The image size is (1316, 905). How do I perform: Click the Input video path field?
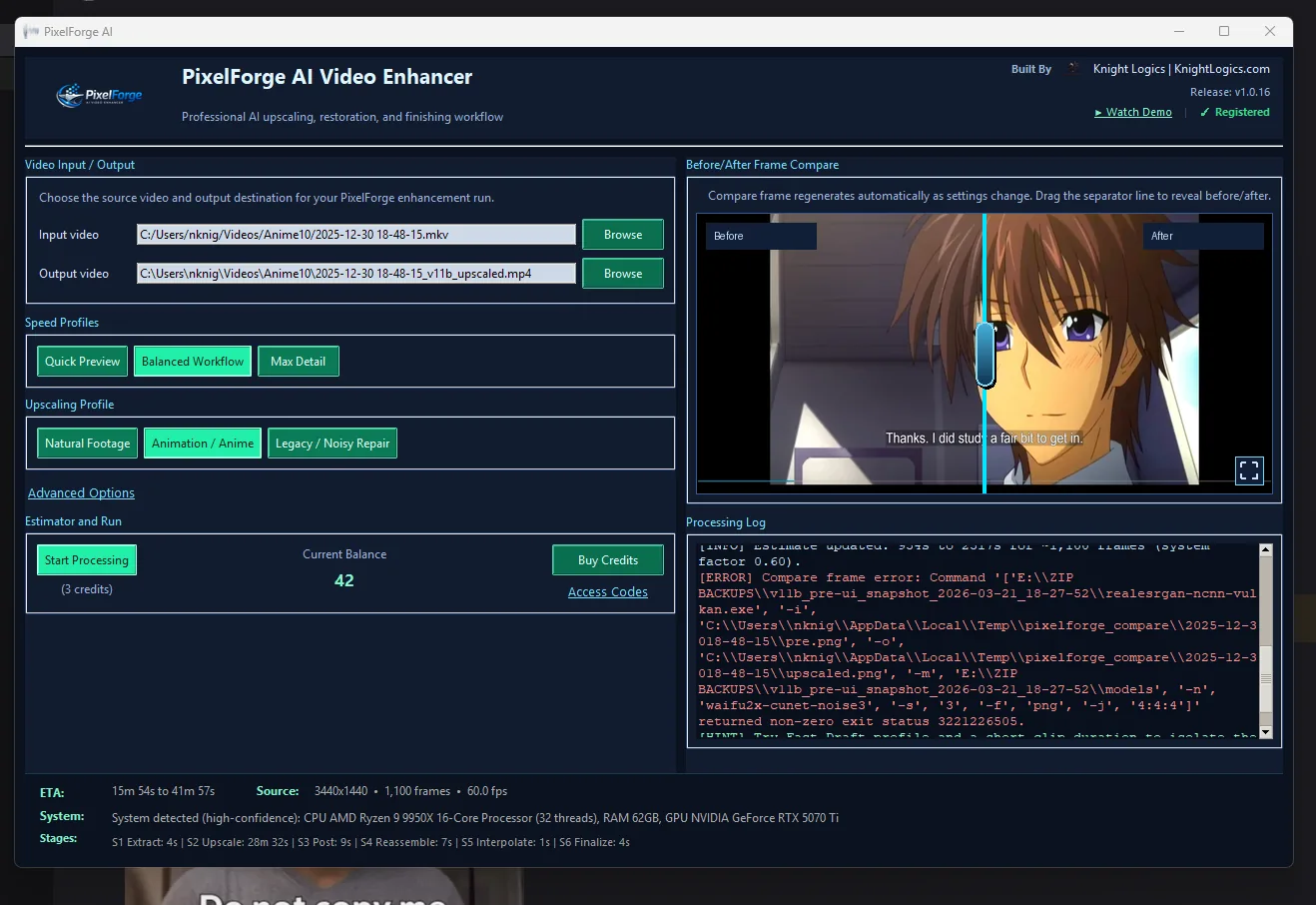tap(356, 235)
